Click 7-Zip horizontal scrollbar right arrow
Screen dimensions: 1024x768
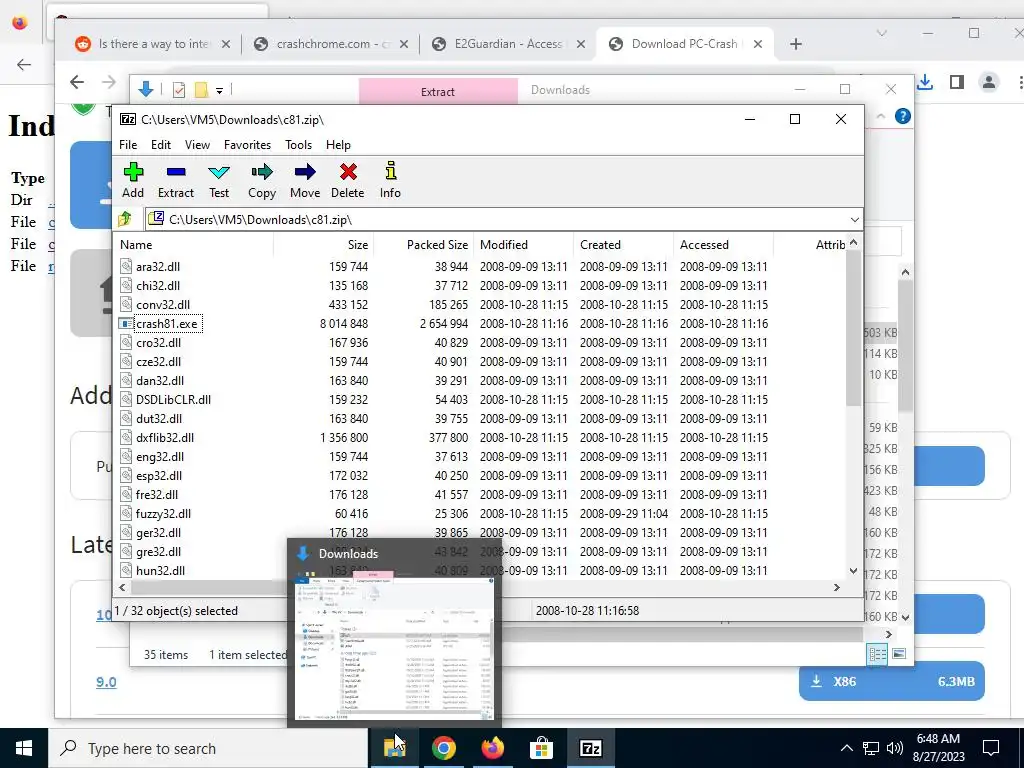click(837, 587)
